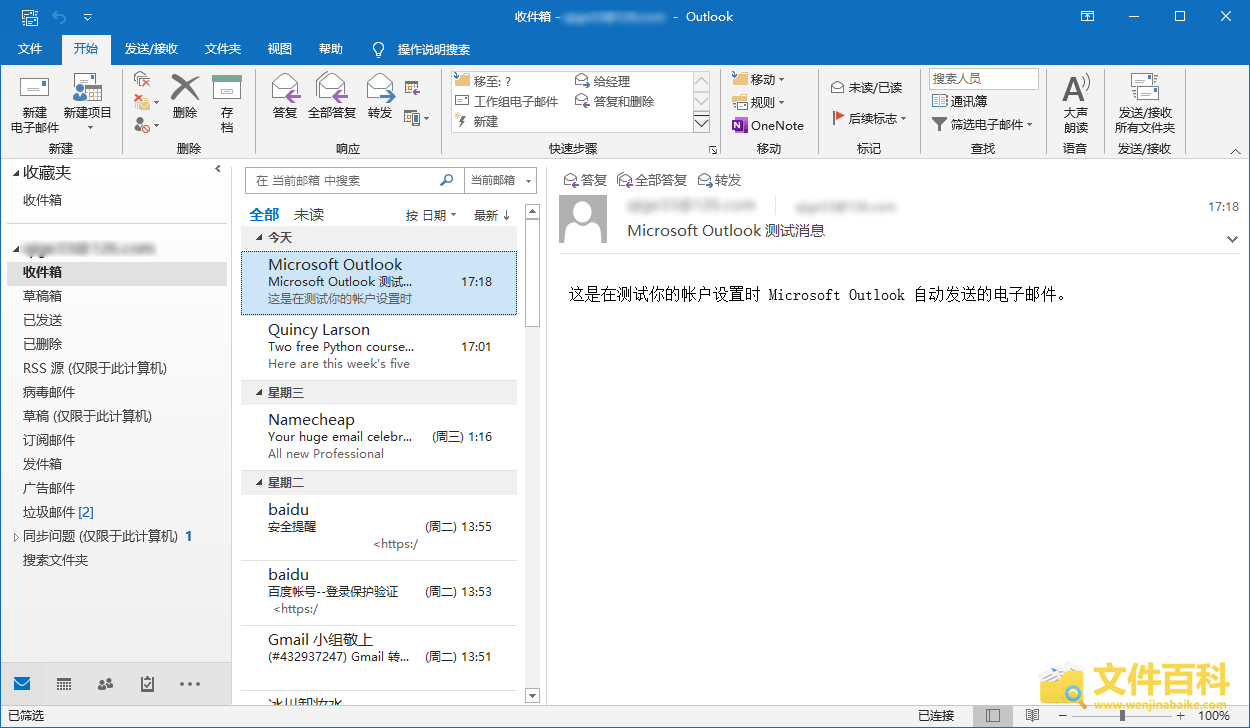Click the Ignore conversation icon

[142, 79]
